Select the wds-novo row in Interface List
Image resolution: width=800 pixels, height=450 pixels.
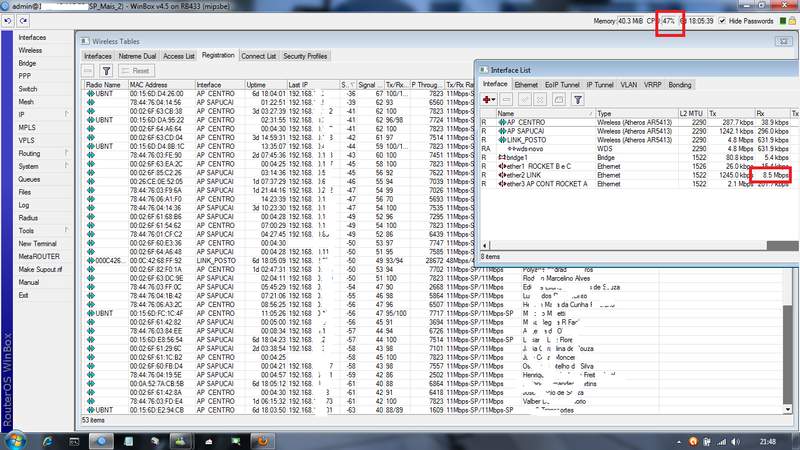click(x=638, y=148)
